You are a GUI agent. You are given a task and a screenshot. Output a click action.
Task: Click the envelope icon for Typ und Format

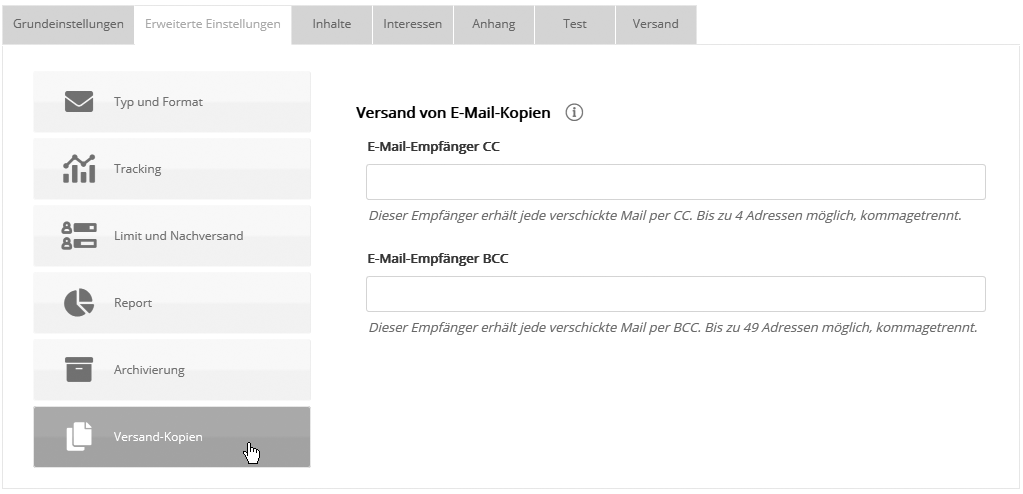coord(79,102)
